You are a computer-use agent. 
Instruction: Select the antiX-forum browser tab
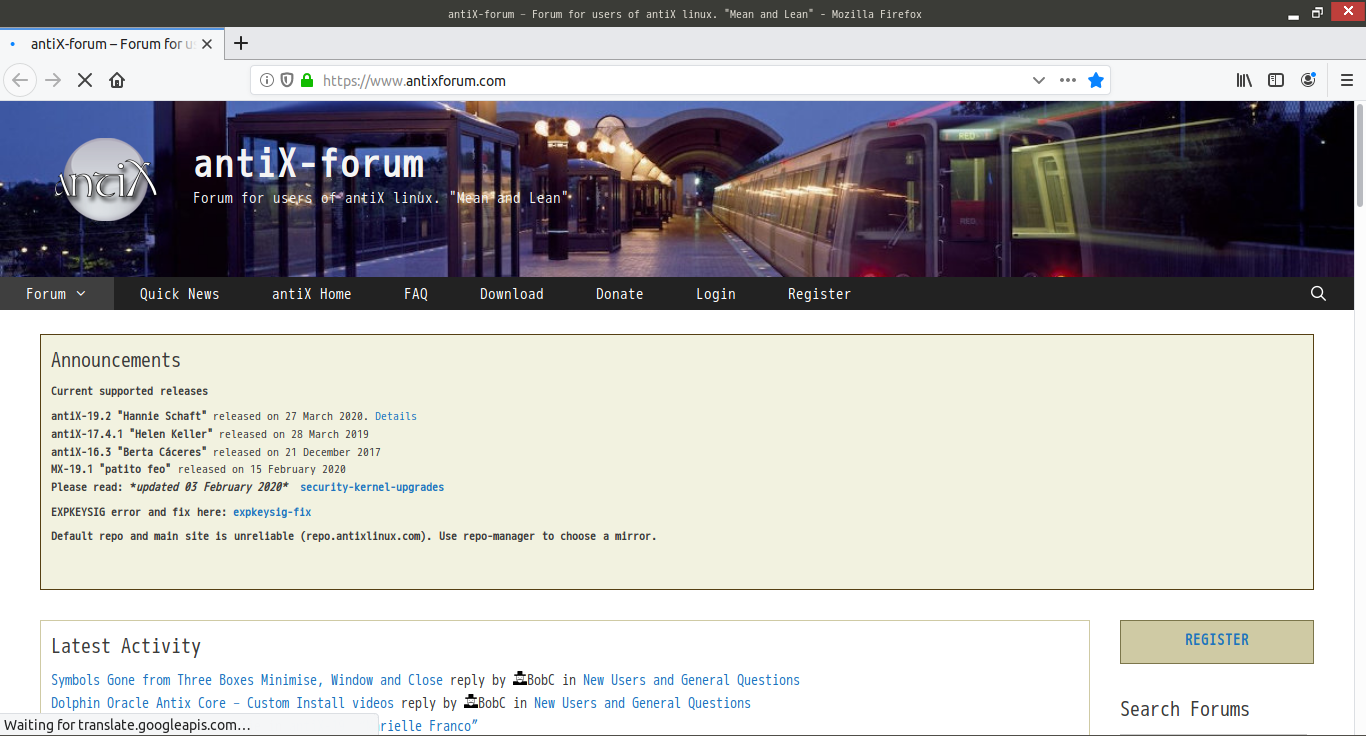[x=112, y=44]
